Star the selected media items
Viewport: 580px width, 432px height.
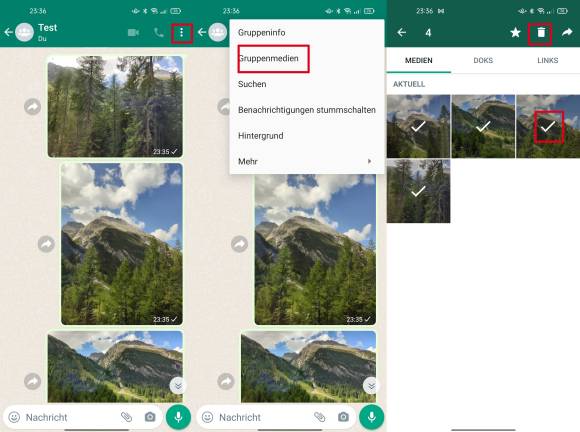pyautogui.click(x=515, y=33)
